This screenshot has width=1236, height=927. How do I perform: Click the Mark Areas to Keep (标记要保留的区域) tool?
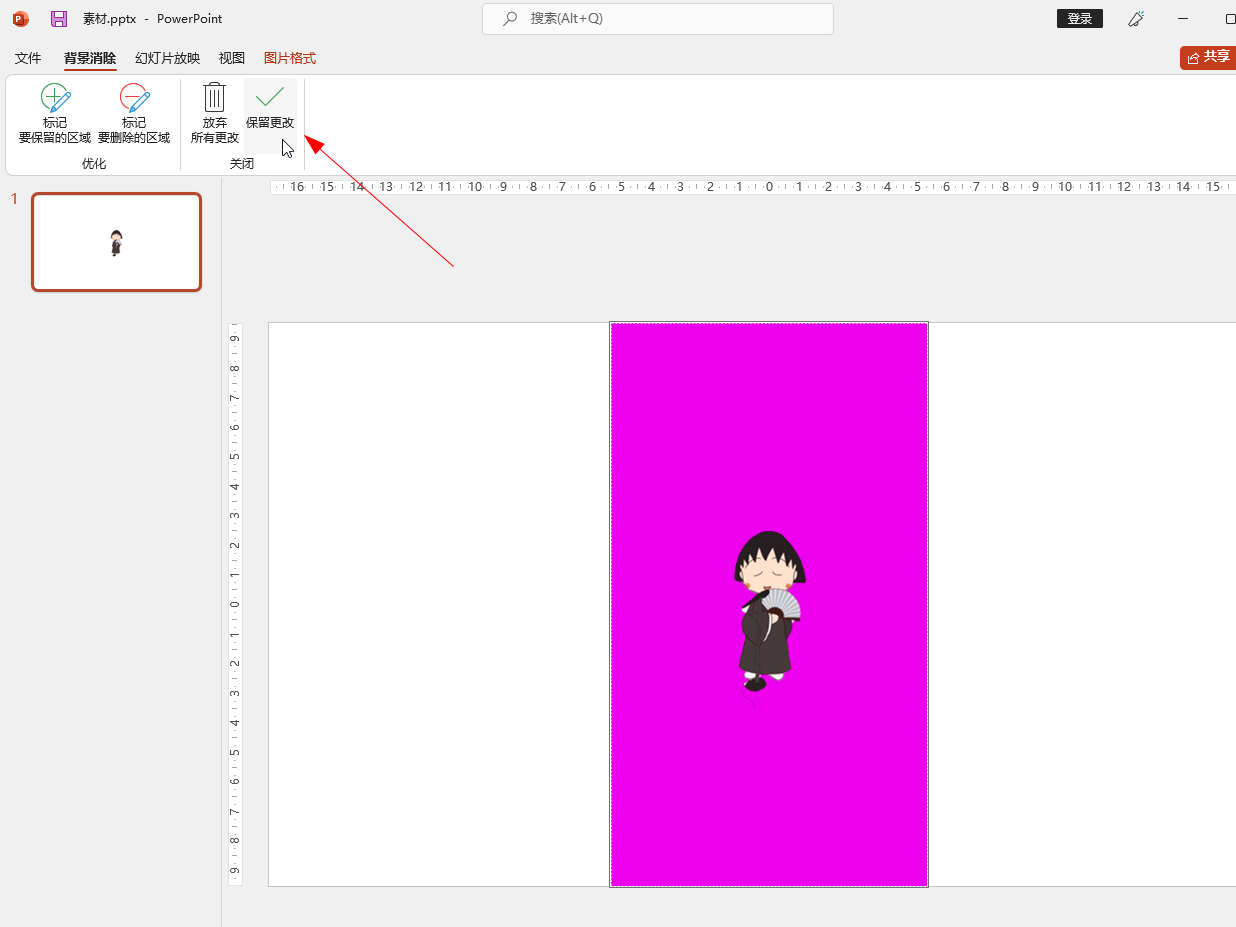pyautogui.click(x=55, y=114)
